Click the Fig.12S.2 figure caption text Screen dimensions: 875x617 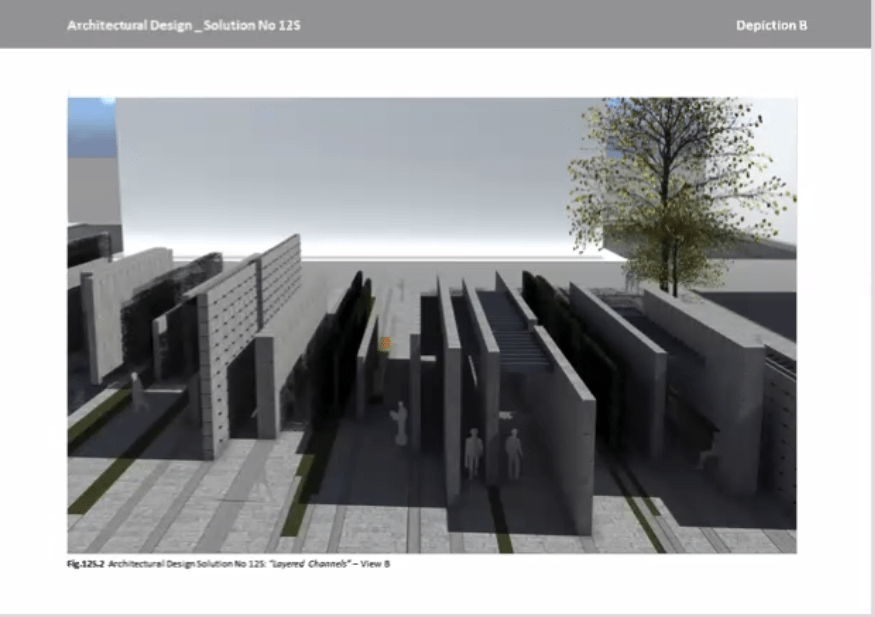click(x=228, y=564)
